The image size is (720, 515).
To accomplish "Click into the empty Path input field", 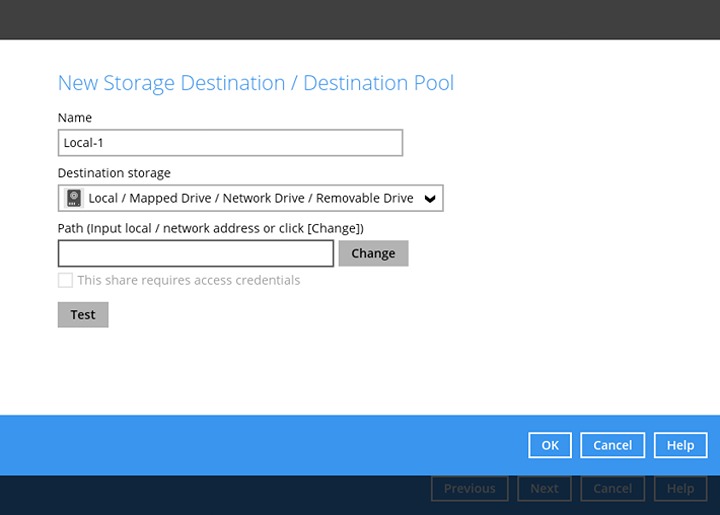I will [196, 254].
